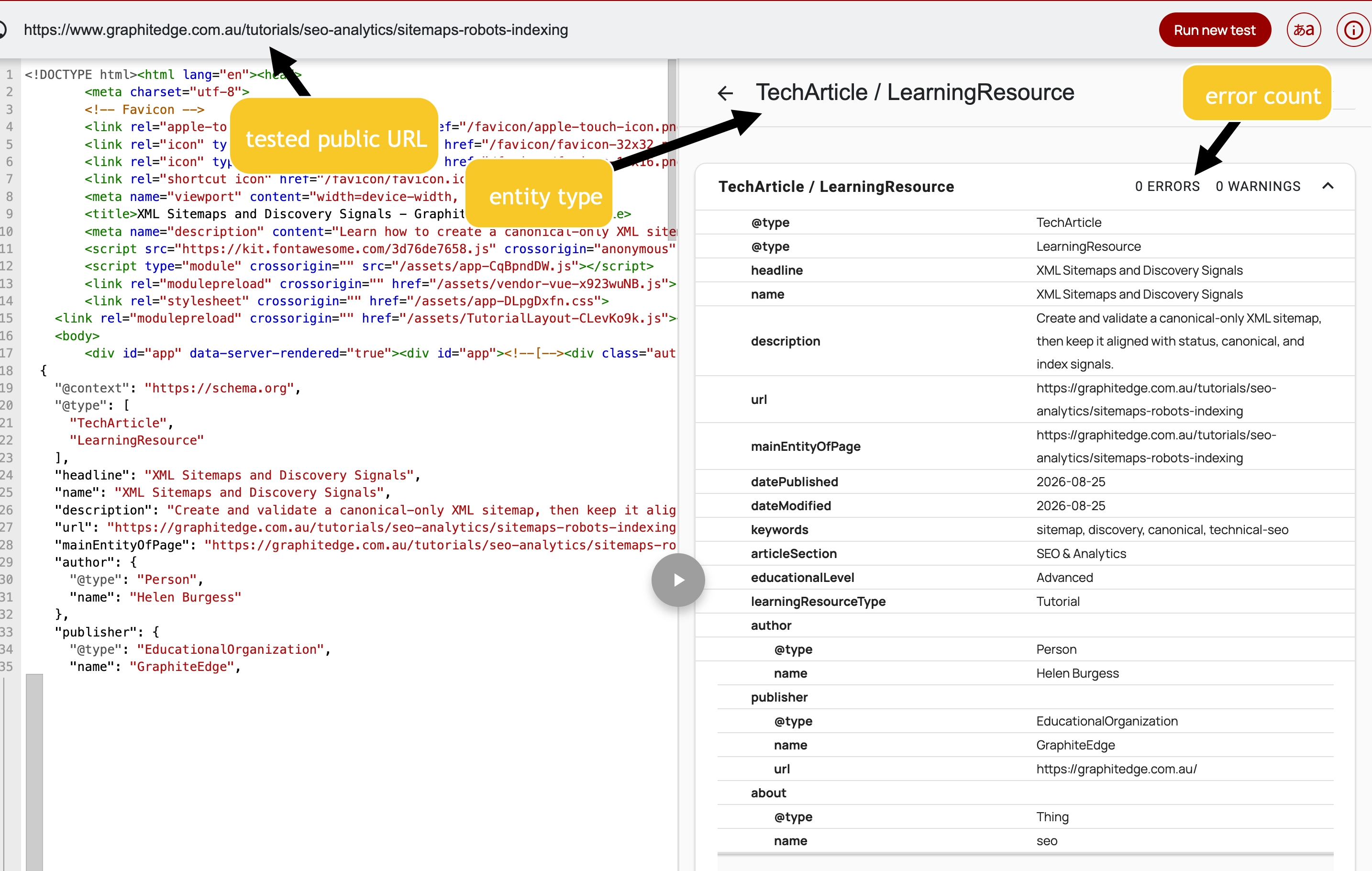Click the round play button to run code
The width and height of the screenshot is (1372, 871).
pos(678,580)
